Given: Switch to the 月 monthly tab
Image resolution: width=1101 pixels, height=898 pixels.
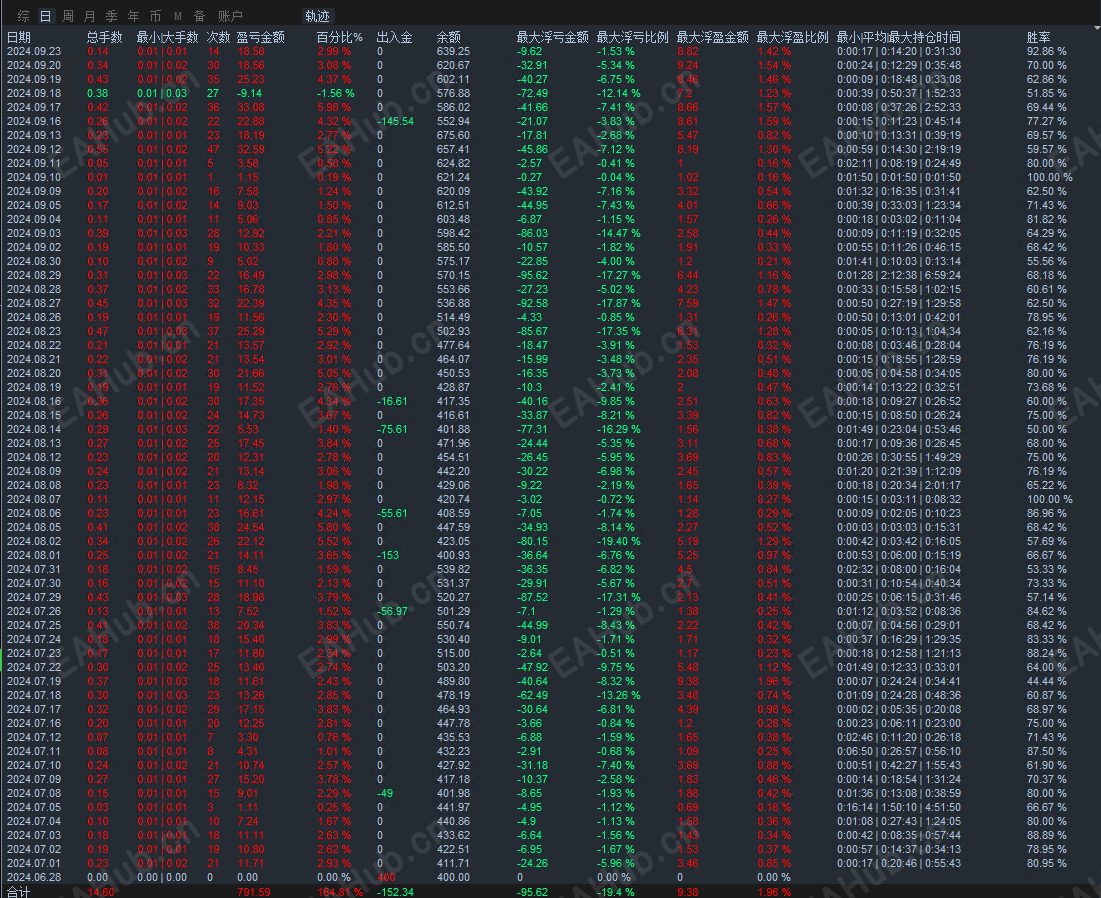Looking at the screenshot, I should click(90, 15).
